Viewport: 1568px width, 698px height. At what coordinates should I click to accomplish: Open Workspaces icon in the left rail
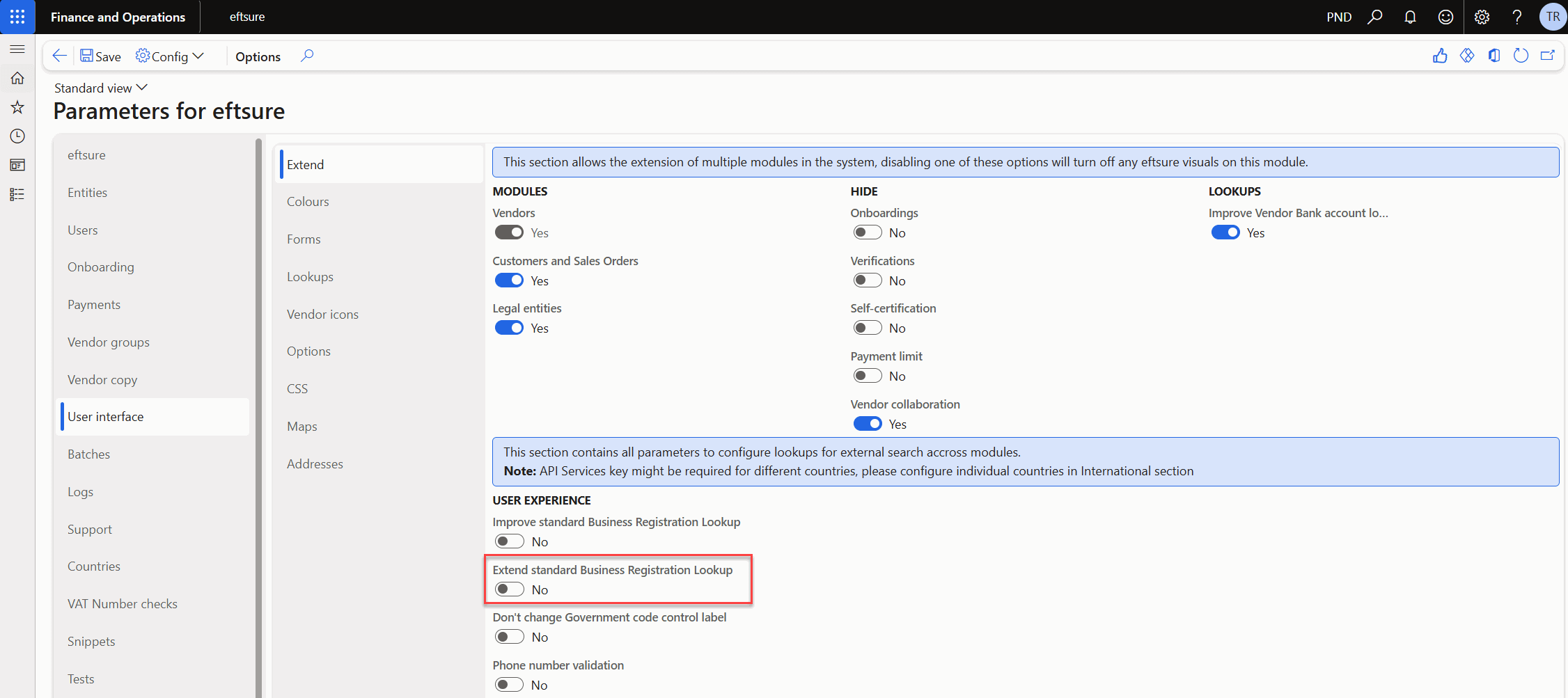(17, 165)
